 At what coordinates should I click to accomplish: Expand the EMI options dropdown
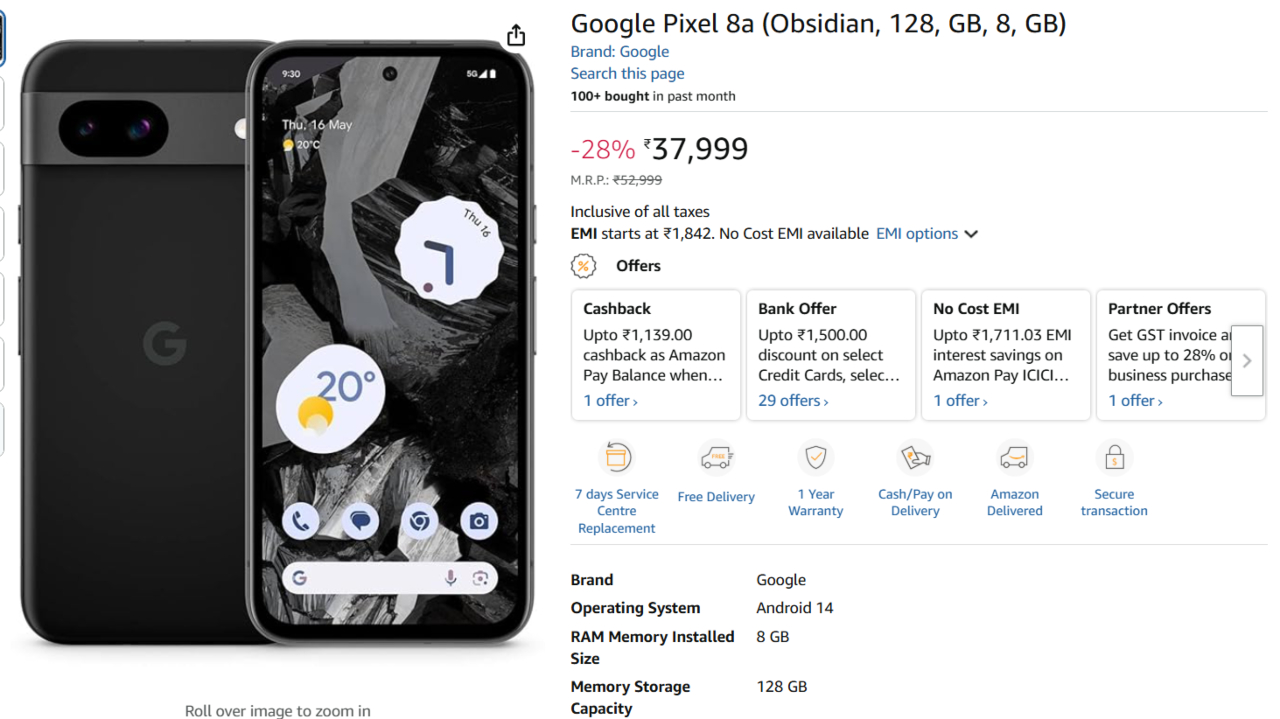[926, 234]
